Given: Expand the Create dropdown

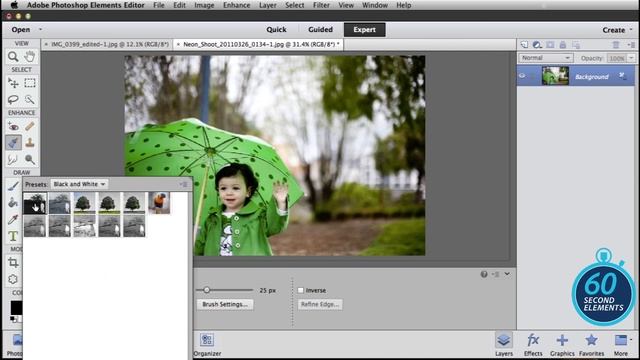Looking at the screenshot, I should click(631, 29).
